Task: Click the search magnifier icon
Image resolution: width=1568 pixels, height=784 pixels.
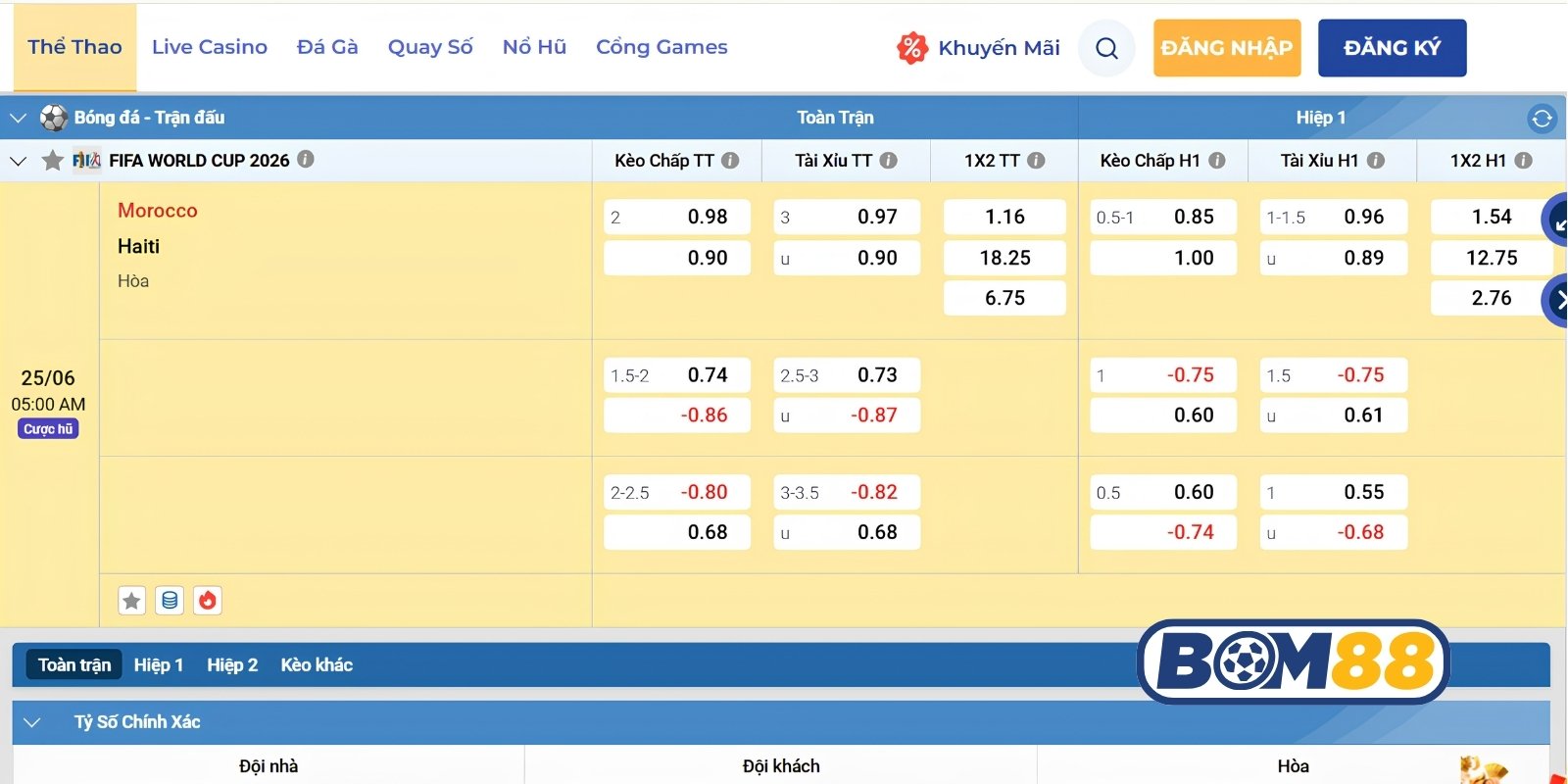Action: (1106, 48)
